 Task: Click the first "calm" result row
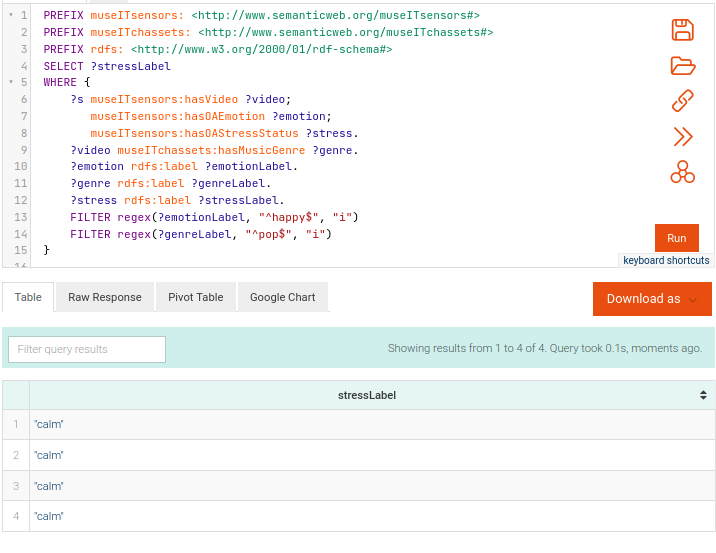tap(49, 425)
